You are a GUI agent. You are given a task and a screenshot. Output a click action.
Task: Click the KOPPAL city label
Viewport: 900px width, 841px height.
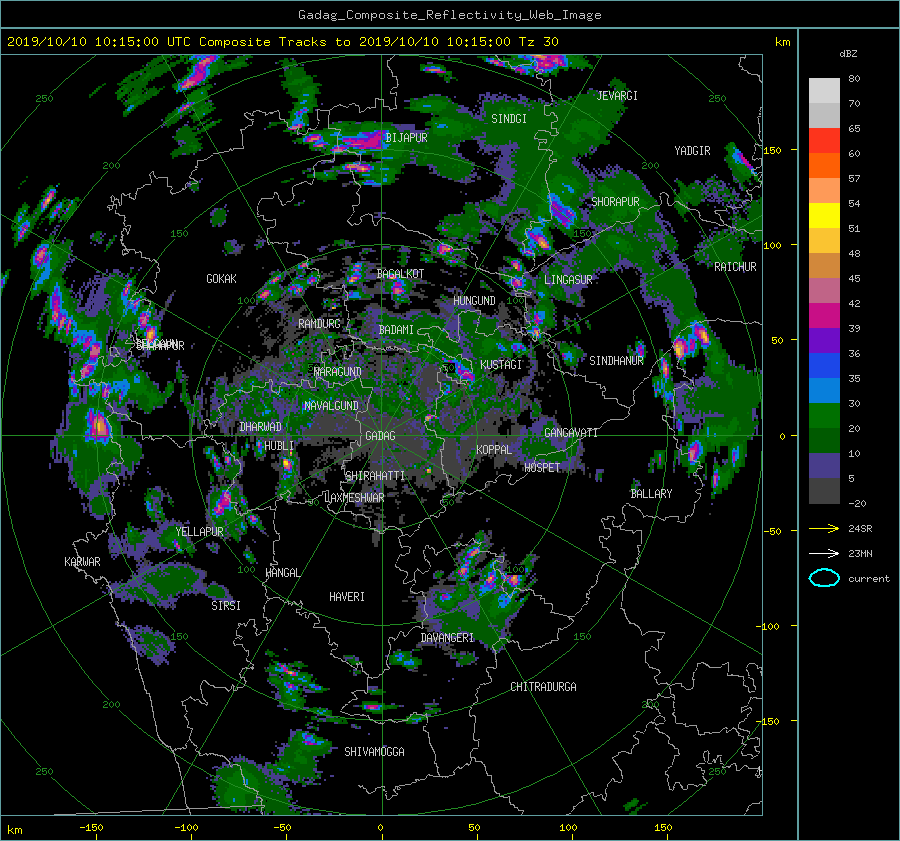(494, 450)
